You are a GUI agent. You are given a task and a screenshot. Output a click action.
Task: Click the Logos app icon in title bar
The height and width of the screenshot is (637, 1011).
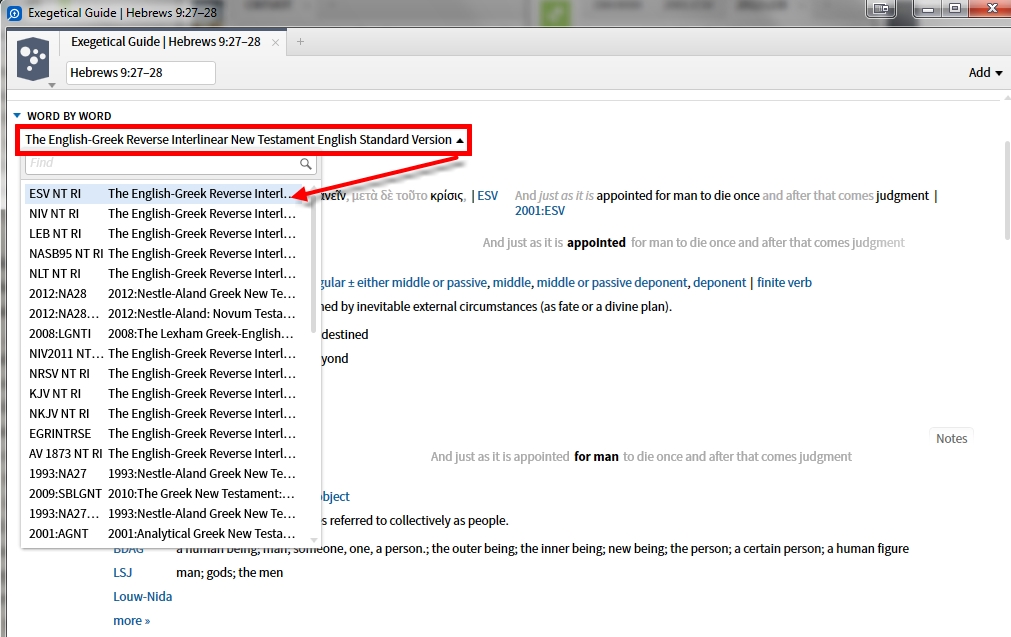(14, 13)
